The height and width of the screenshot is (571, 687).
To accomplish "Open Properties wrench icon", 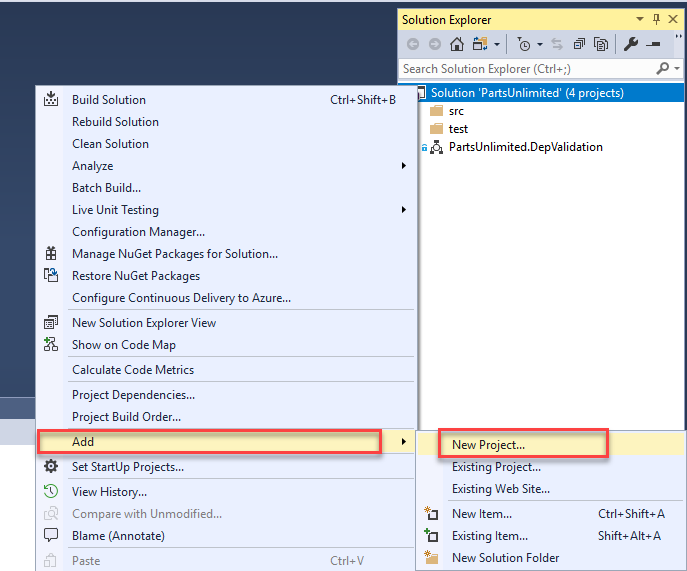I will point(631,44).
